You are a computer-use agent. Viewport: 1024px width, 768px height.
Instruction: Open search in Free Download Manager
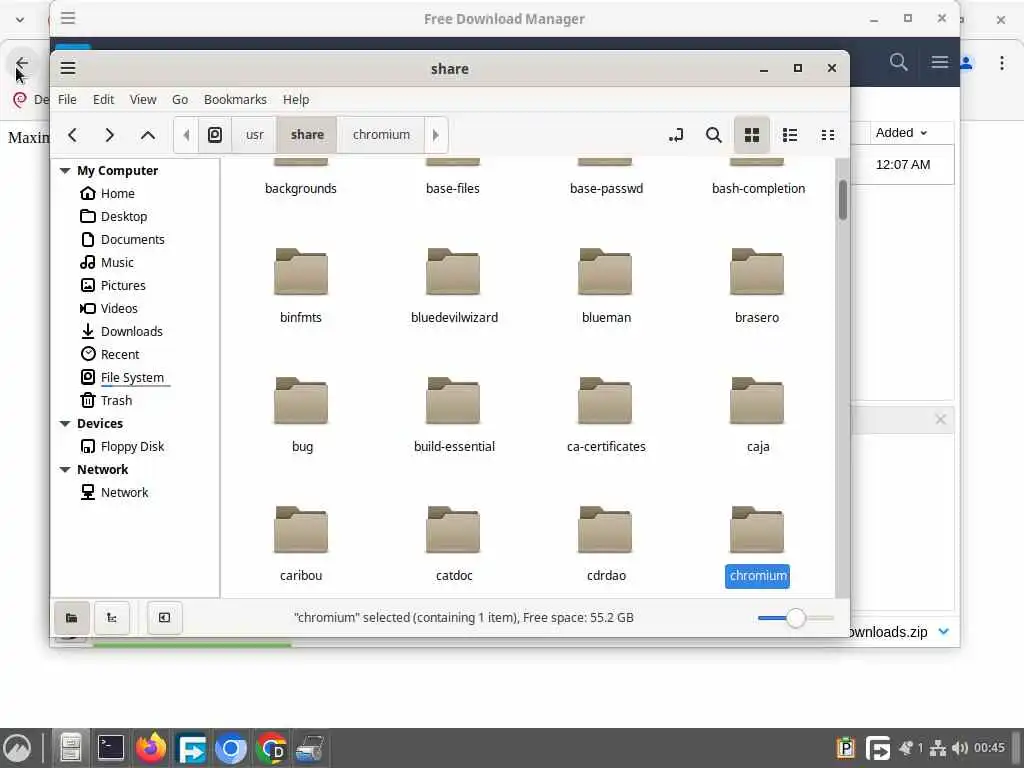click(x=899, y=63)
